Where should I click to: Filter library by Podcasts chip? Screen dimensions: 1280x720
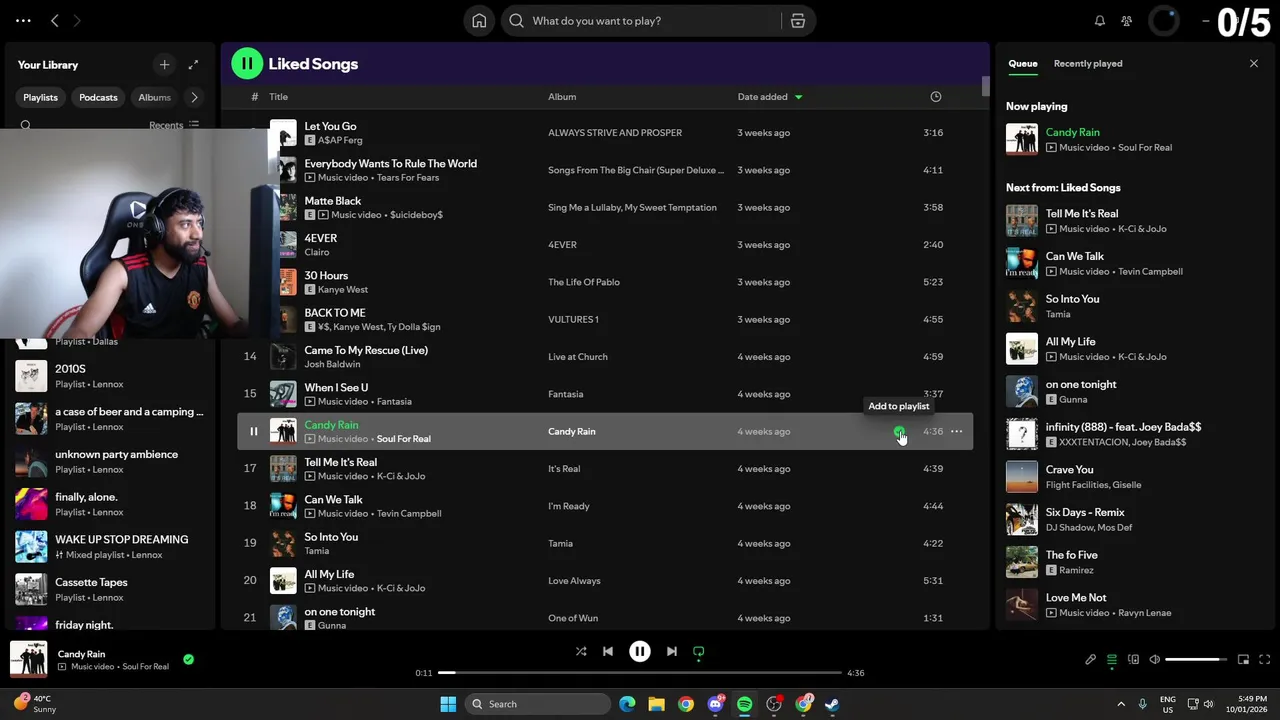pos(98,97)
